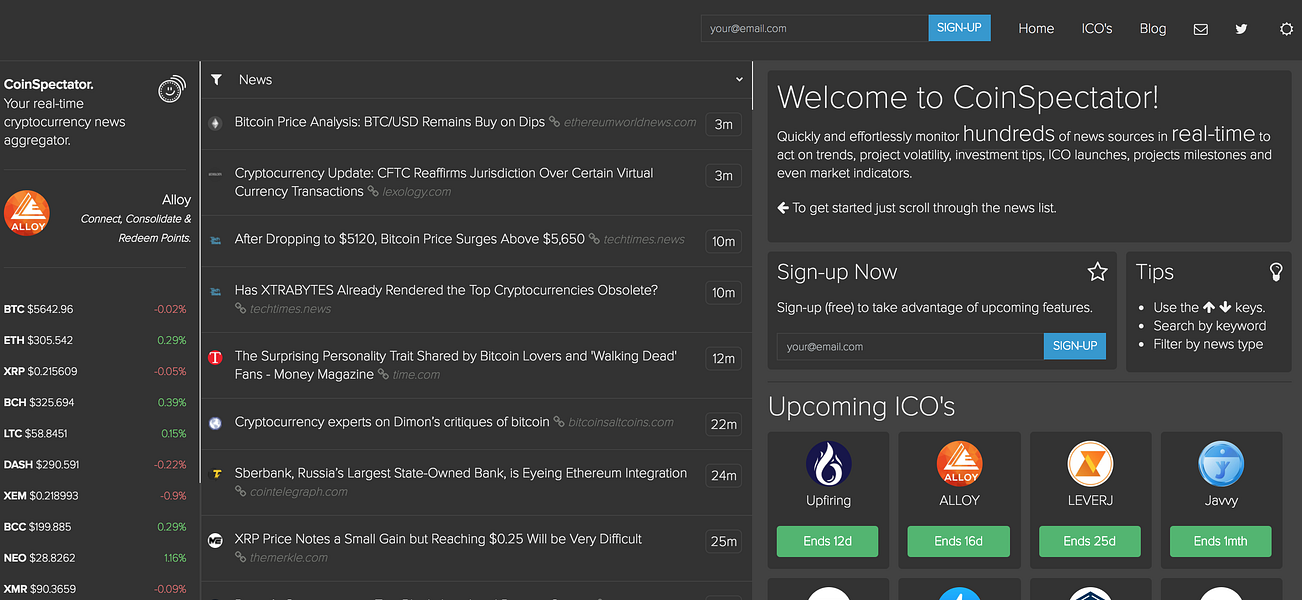Select XRP $0.215609 ticker row
This screenshot has width=1302, height=600.
tap(95, 371)
